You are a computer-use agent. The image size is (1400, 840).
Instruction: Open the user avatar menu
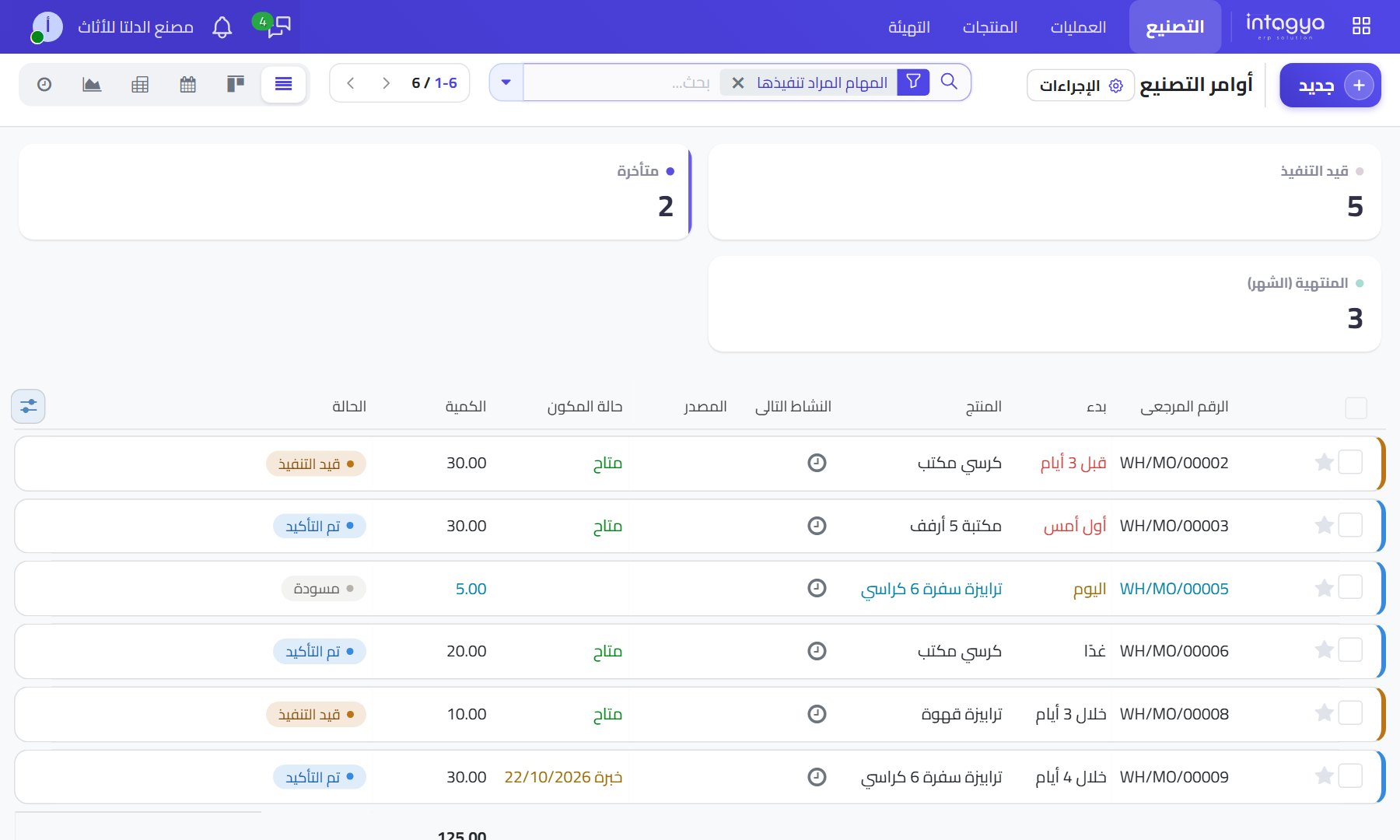pos(47,27)
